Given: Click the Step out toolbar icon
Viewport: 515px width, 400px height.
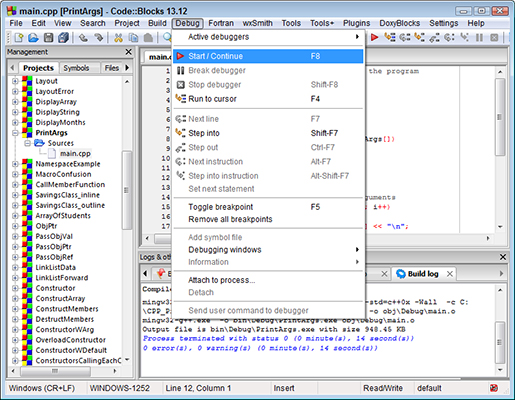Looking at the screenshot, I should tap(434, 37).
